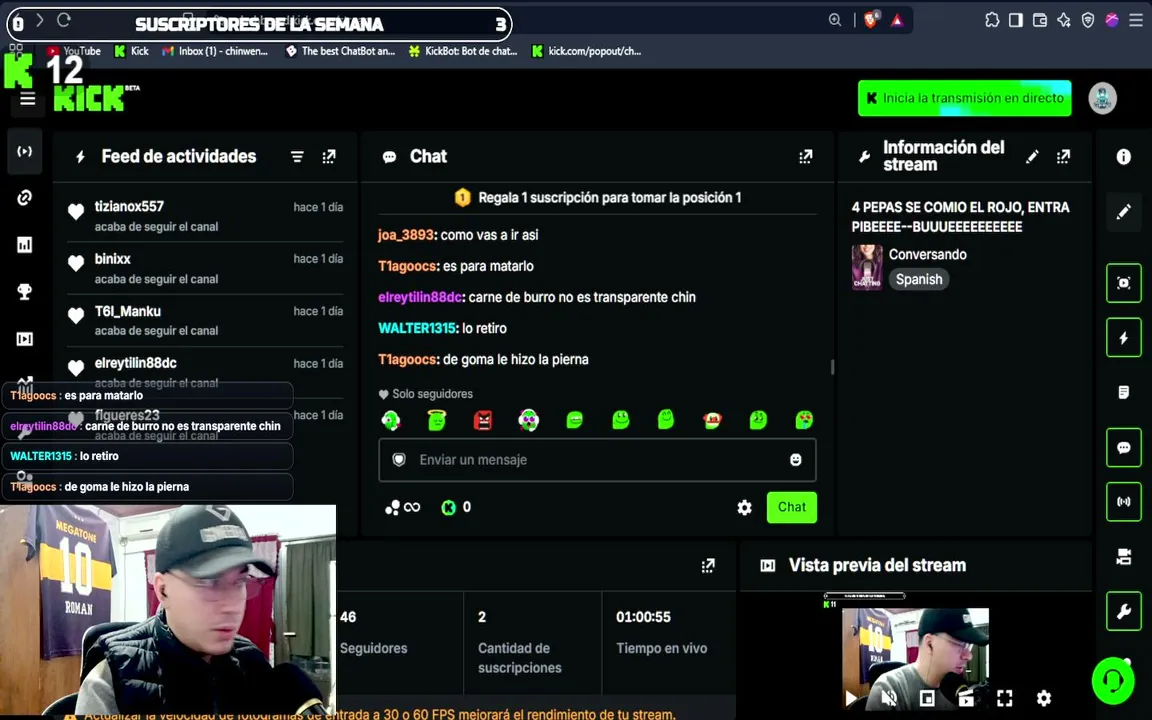Insert the last crying green emote
This screenshot has width=1152, height=720.
tap(804, 420)
